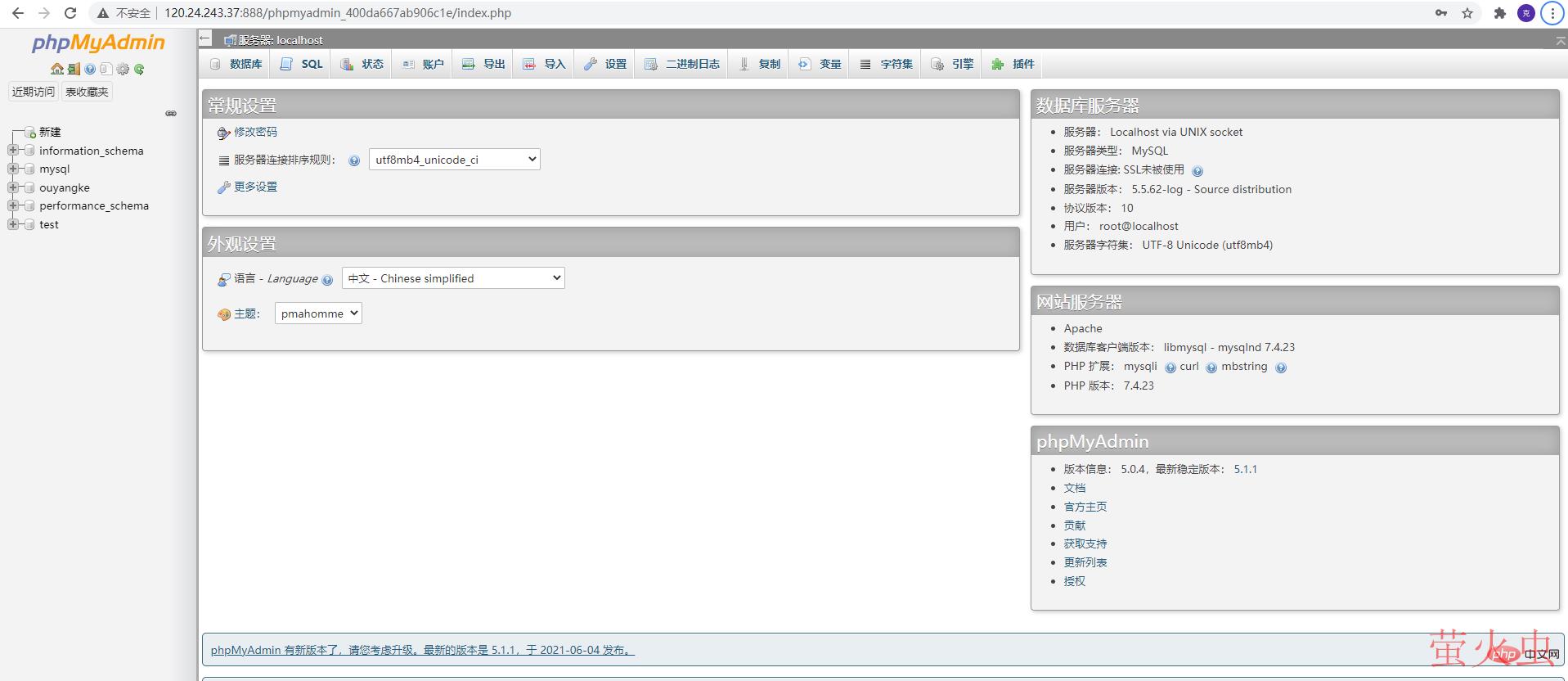Open the theme pmahomme dropdown
Image resolution: width=1568 pixels, height=681 pixels.
tap(318, 313)
